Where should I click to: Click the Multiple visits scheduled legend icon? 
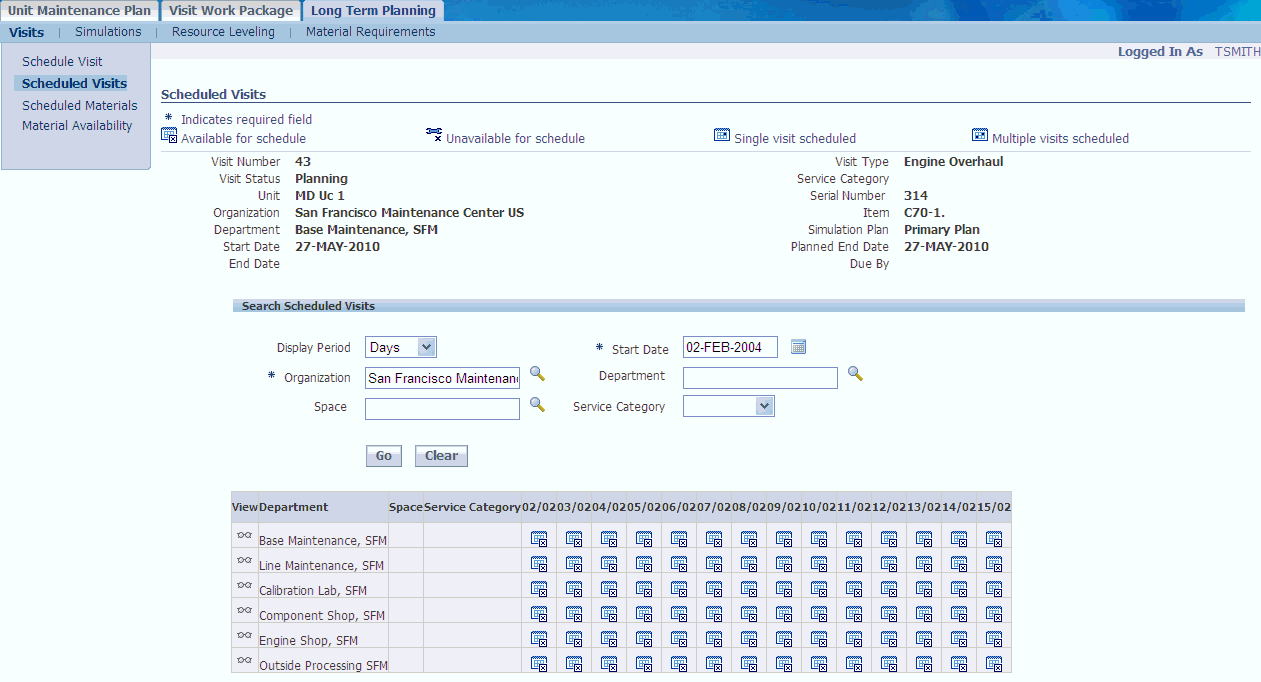tap(980, 135)
